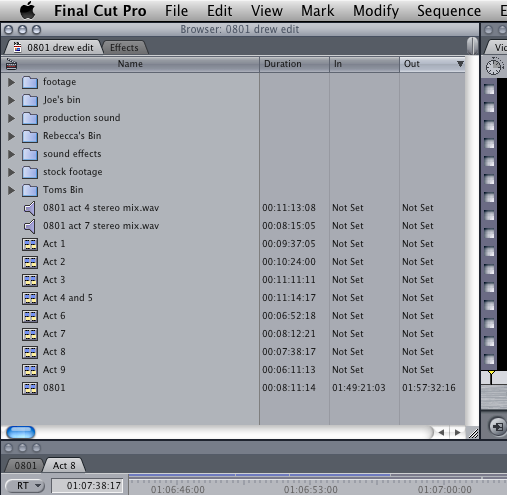Viewport: 507px width, 495px height.
Task: Click the In timecode 01:49:21:03
Action: pos(359,388)
